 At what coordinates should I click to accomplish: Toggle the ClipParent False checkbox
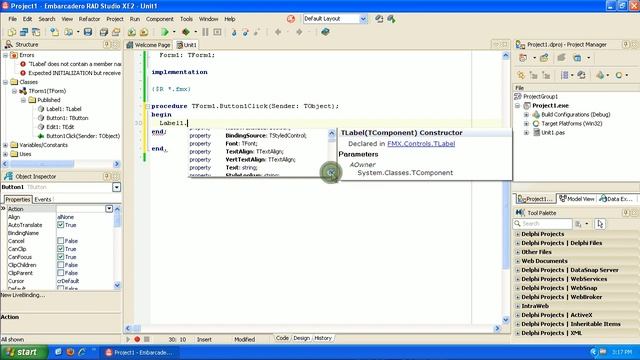point(60,273)
